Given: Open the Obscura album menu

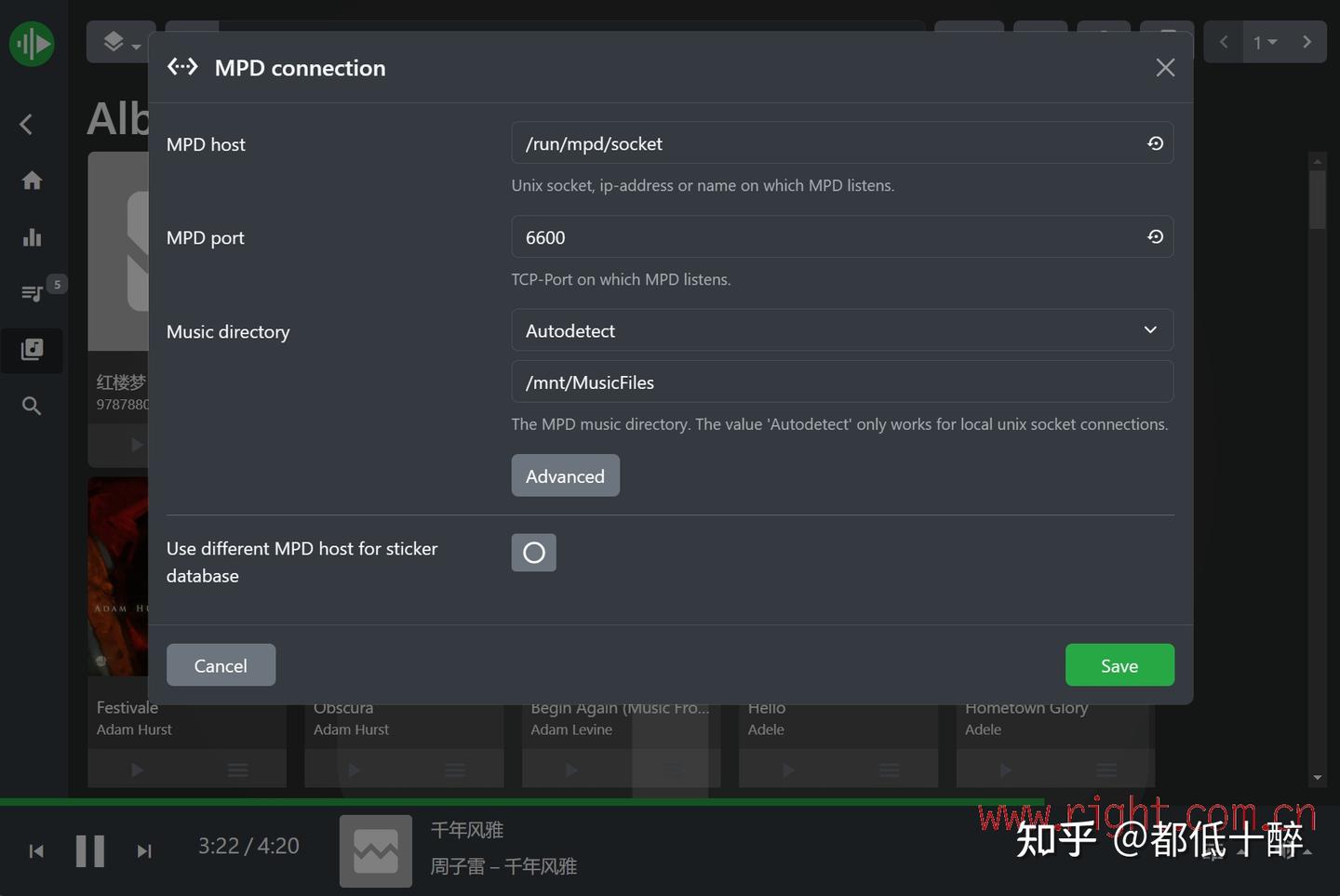Looking at the screenshot, I should pyautogui.click(x=455, y=769).
